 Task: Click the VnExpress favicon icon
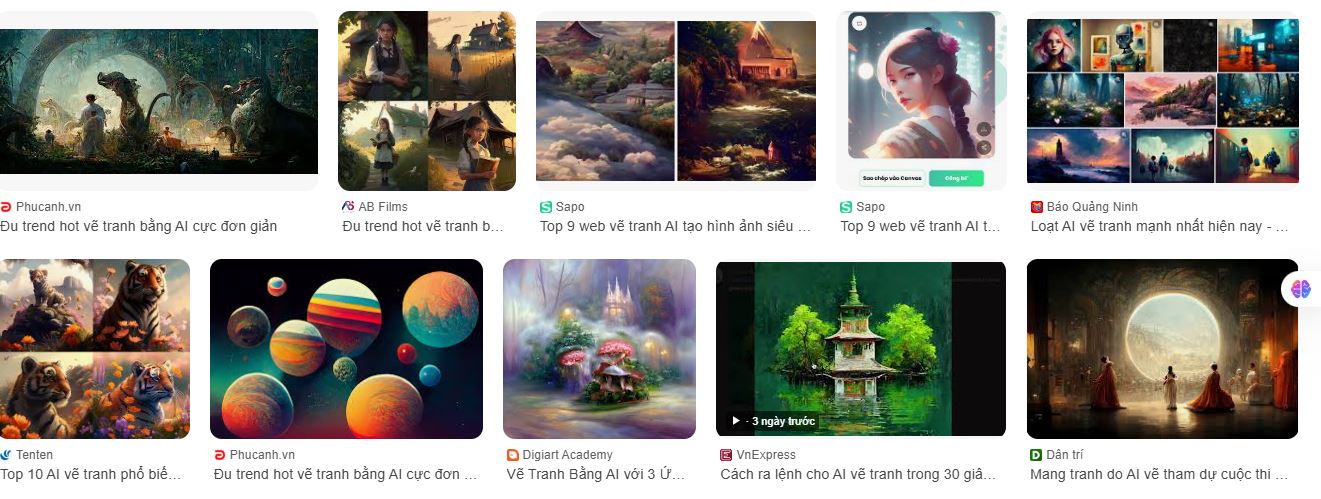pyautogui.click(x=726, y=455)
